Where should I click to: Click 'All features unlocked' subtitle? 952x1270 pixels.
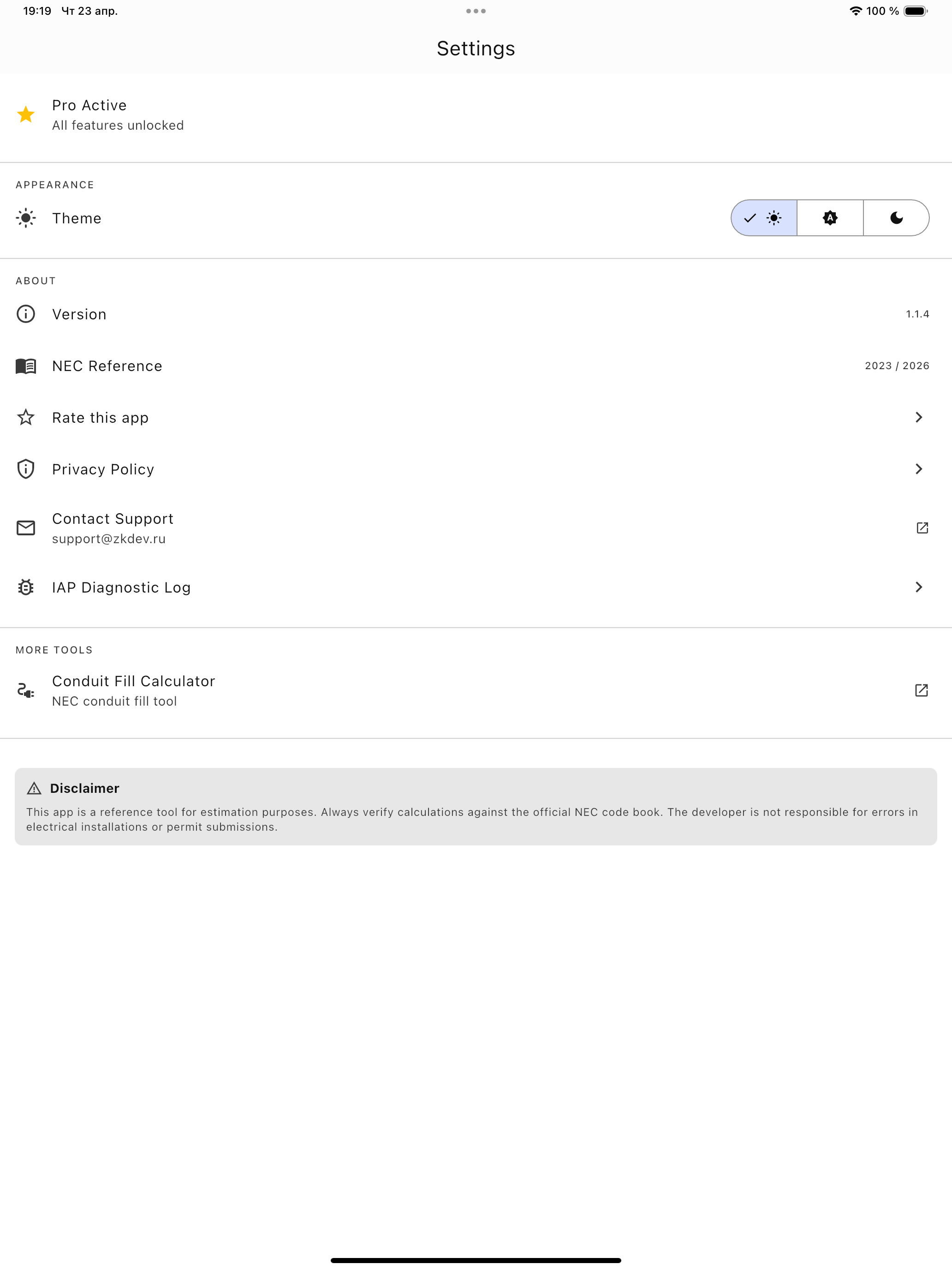click(x=118, y=125)
